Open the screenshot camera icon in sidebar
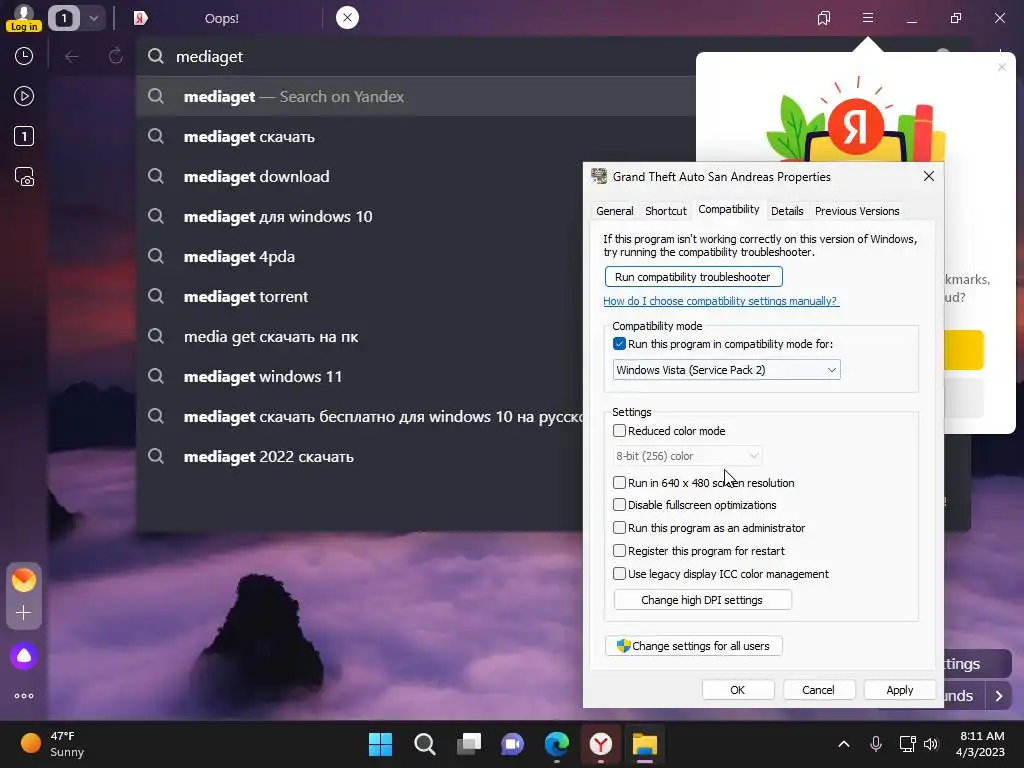The width and height of the screenshot is (1024, 768). tap(24, 177)
